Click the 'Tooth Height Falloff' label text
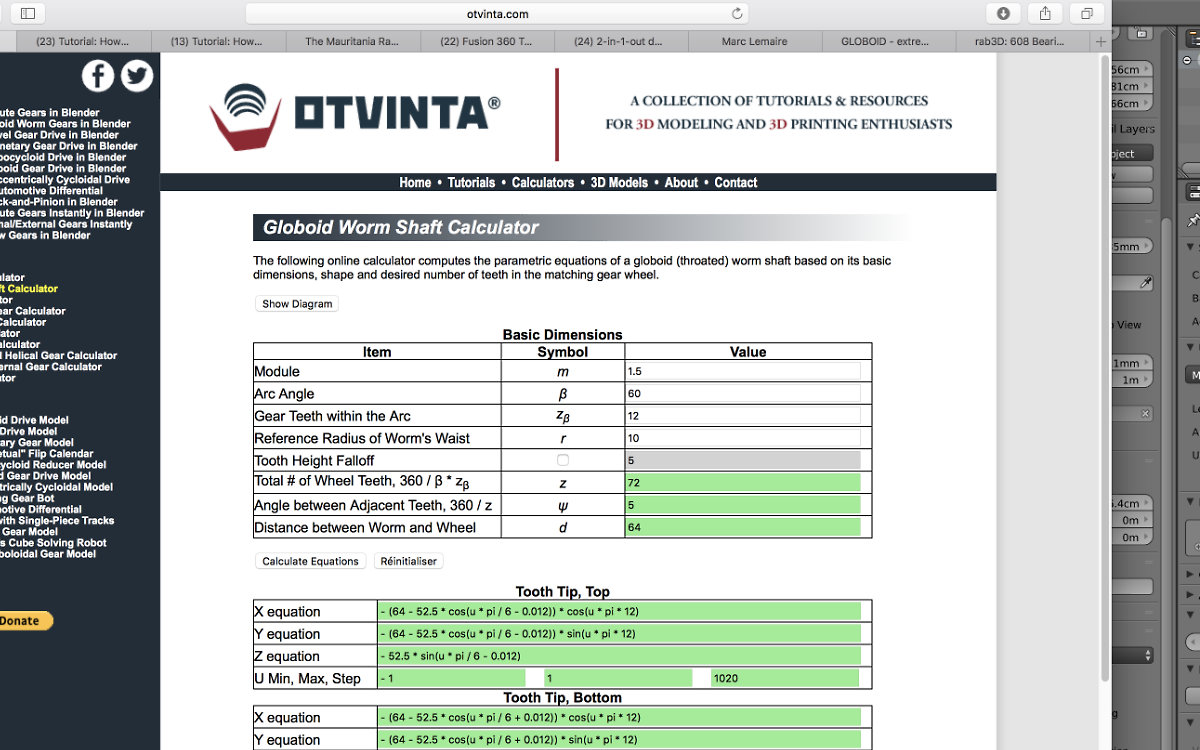Image resolution: width=1200 pixels, height=750 pixels. [x=314, y=460]
